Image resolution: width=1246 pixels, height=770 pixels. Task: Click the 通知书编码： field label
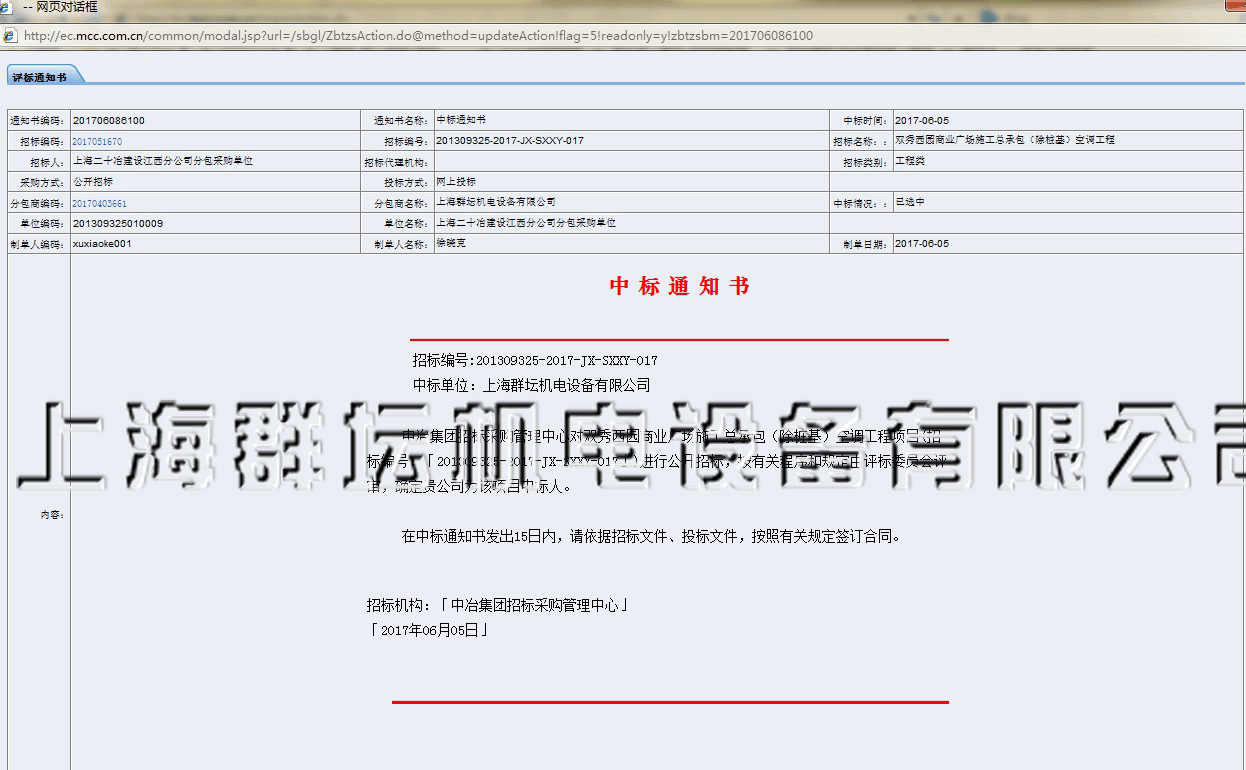[38, 121]
